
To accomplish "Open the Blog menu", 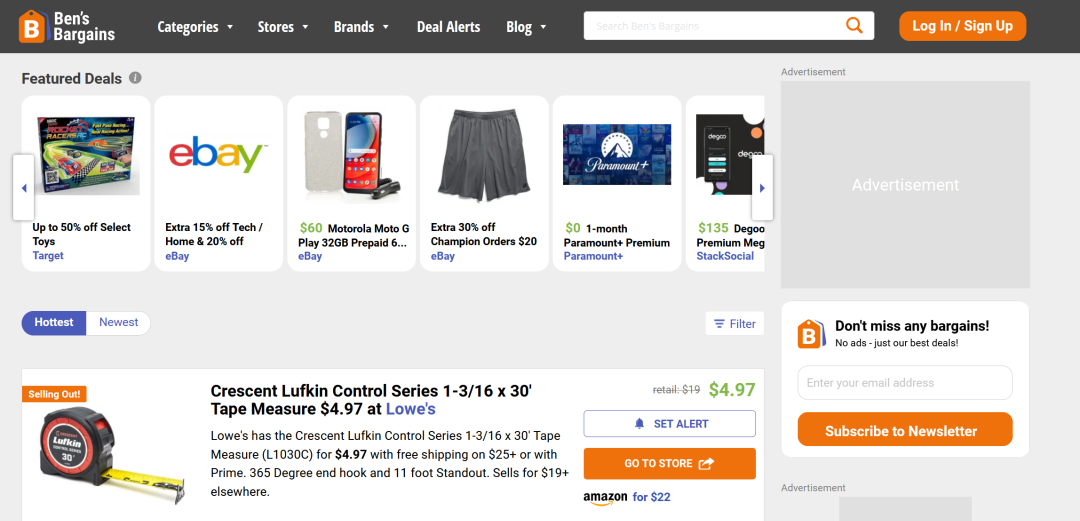I will [x=526, y=27].
